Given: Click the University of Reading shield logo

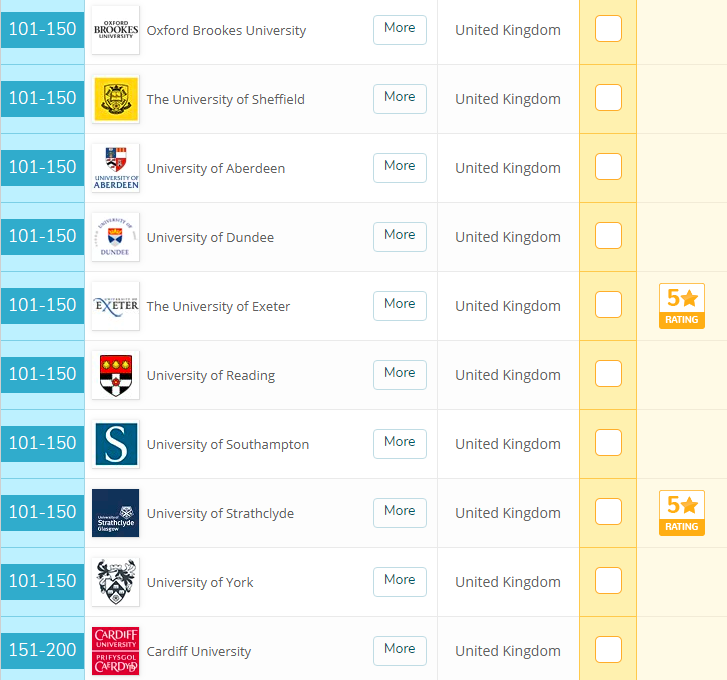Looking at the screenshot, I should 115,375.
